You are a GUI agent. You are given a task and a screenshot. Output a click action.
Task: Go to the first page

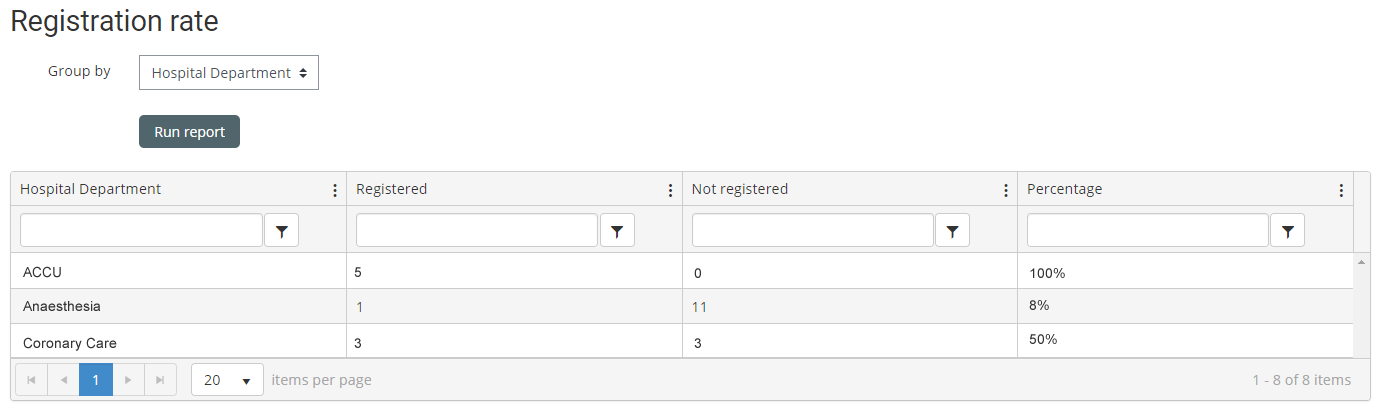tap(31, 380)
